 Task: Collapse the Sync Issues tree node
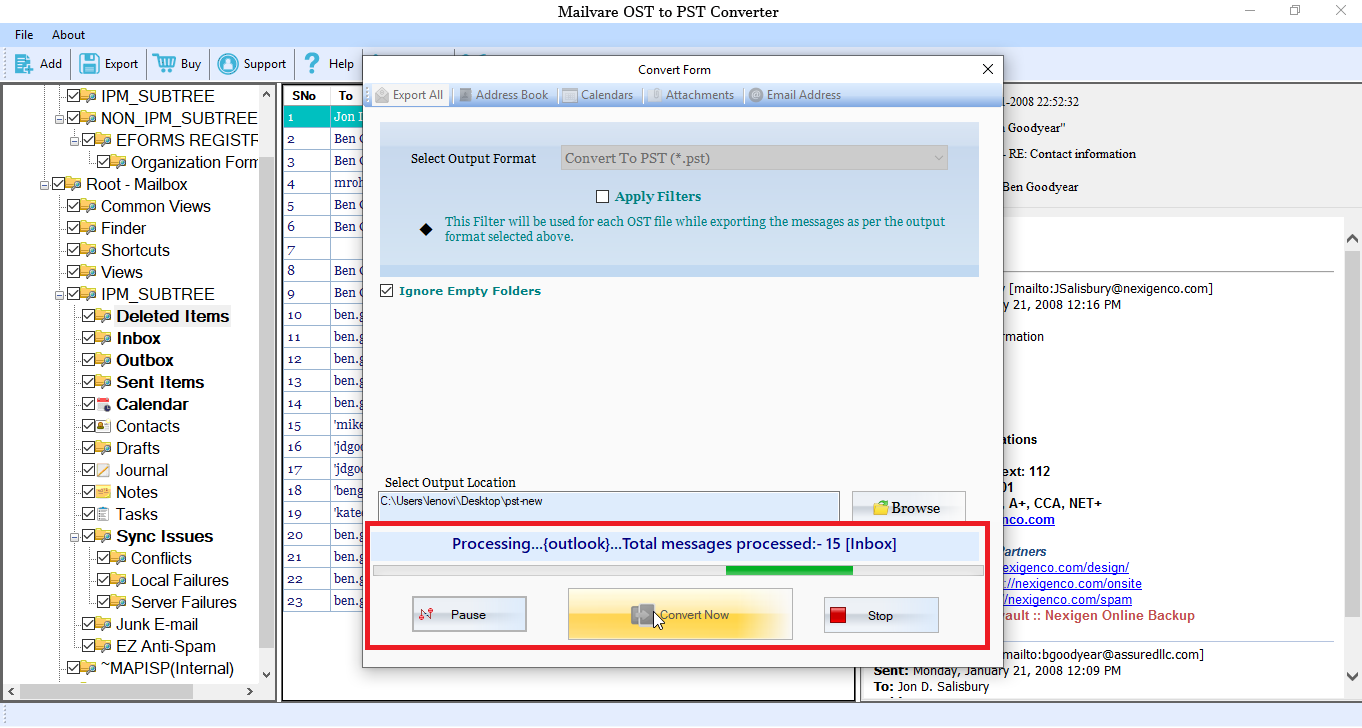pyautogui.click(x=75, y=536)
